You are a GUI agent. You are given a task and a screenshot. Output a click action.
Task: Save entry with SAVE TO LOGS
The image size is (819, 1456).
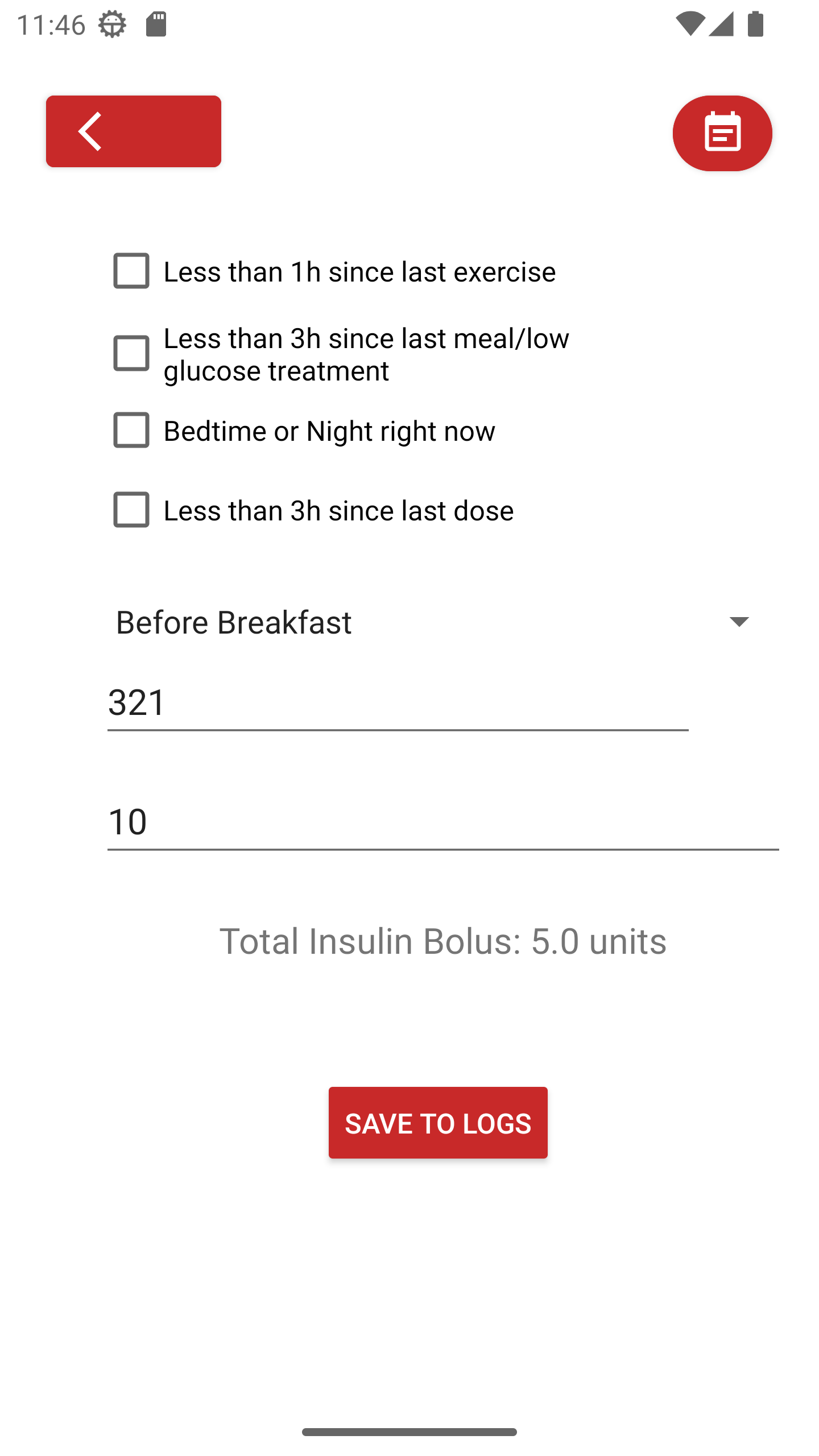point(438,1123)
